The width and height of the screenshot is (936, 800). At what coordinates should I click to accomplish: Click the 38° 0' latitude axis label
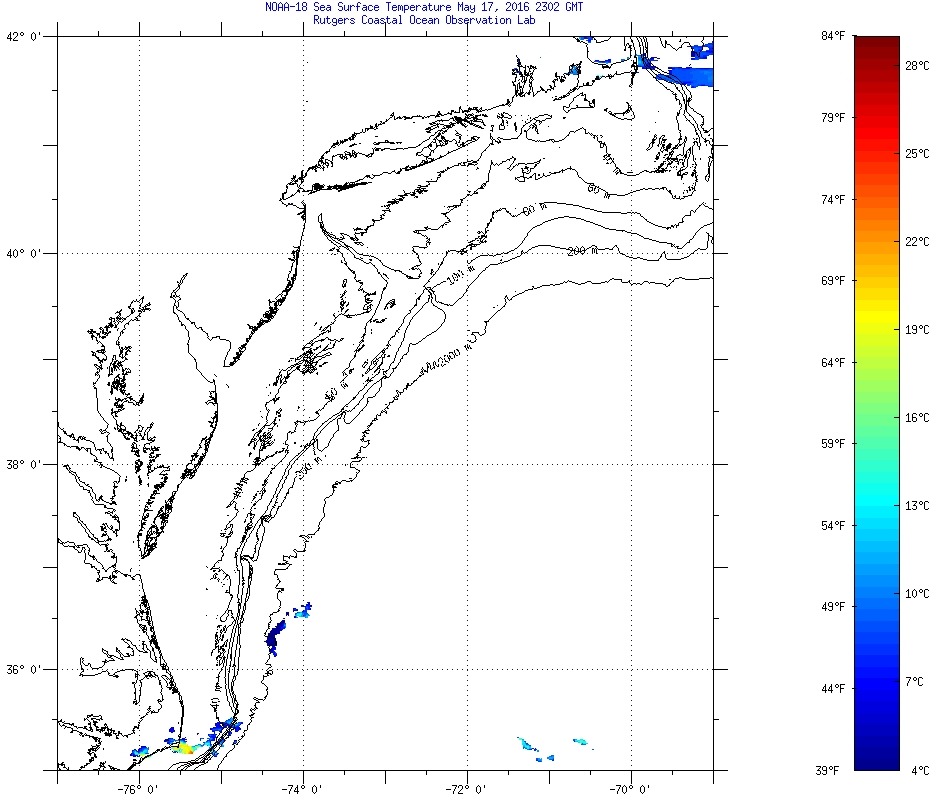[24, 464]
